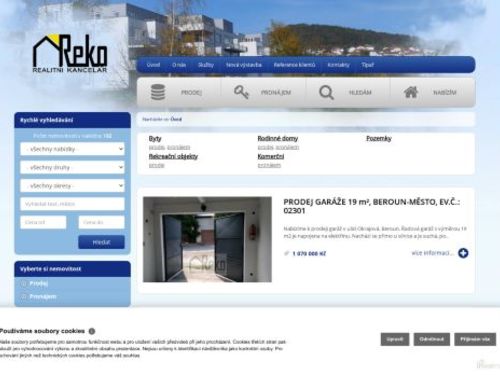Select Prodej in Vyberte si nemovitost panel
This screenshot has height=375, width=500.
(x=39, y=284)
